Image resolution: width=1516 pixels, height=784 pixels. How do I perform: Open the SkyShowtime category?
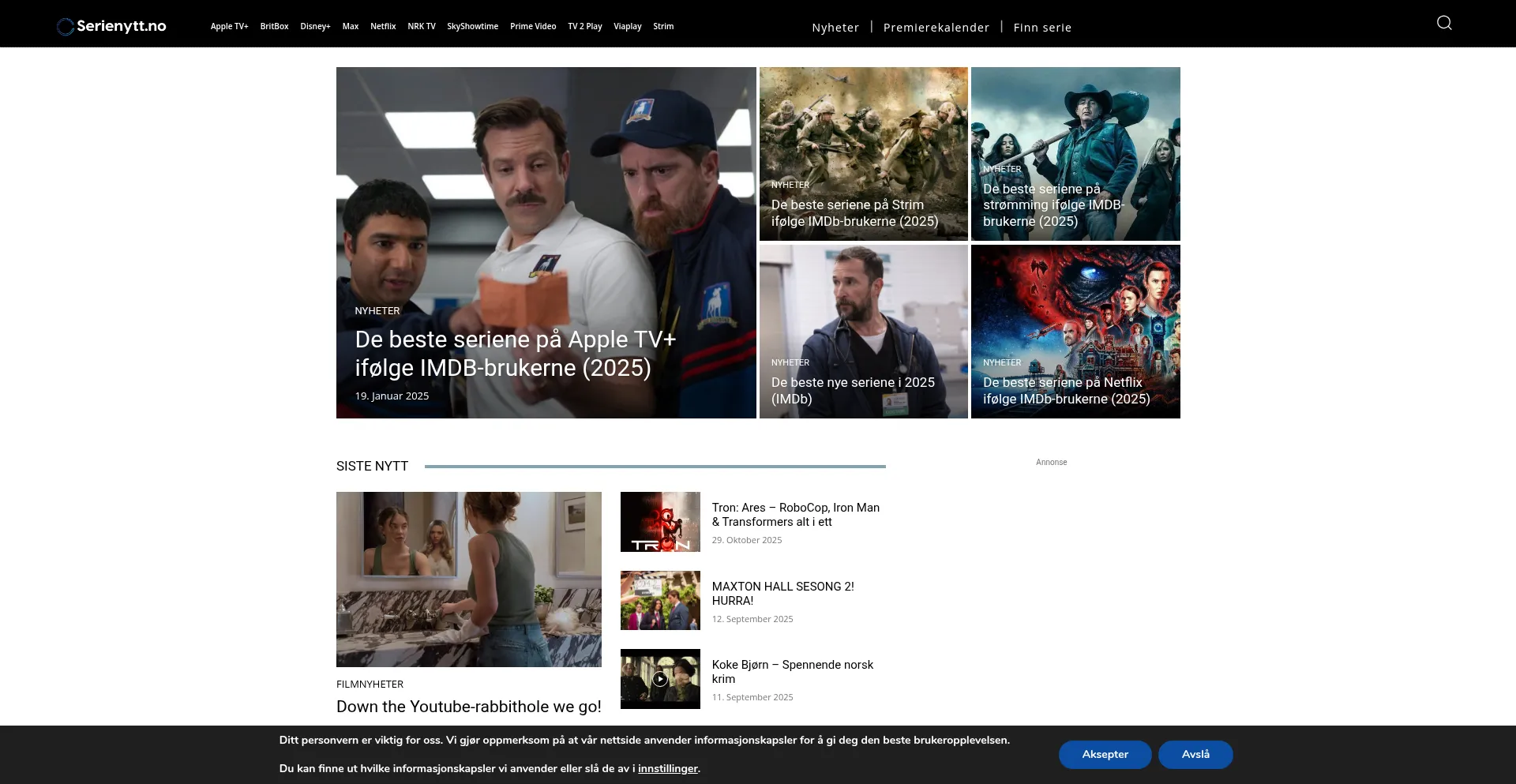pyautogui.click(x=472, y=26)
